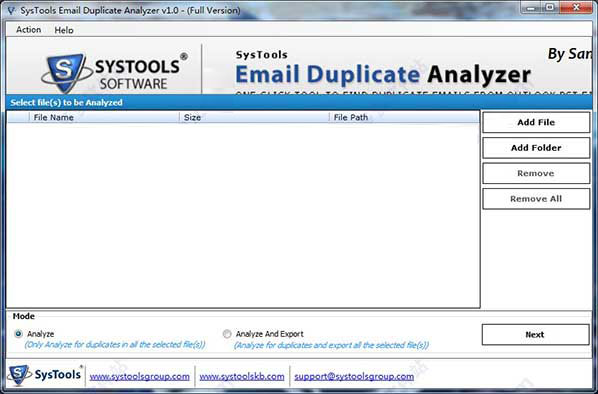Click the Add Folder button

(536, 148)
